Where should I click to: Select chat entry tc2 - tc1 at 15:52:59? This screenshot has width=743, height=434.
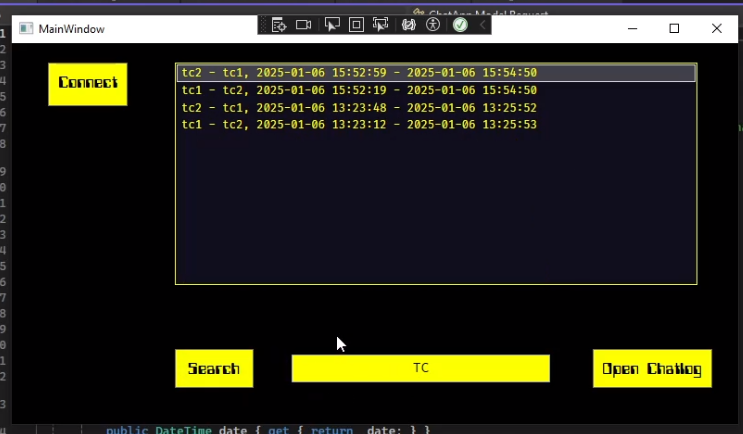(x=435, y=73)
